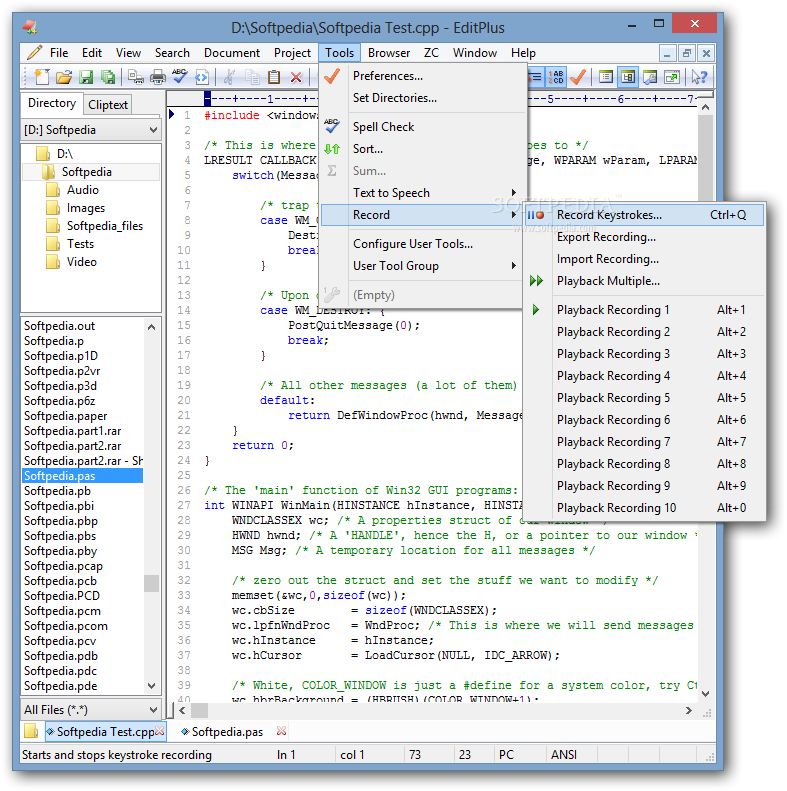Select Softpedia.pcap in file list
The image size is (787, 791).
pos(63,566)
